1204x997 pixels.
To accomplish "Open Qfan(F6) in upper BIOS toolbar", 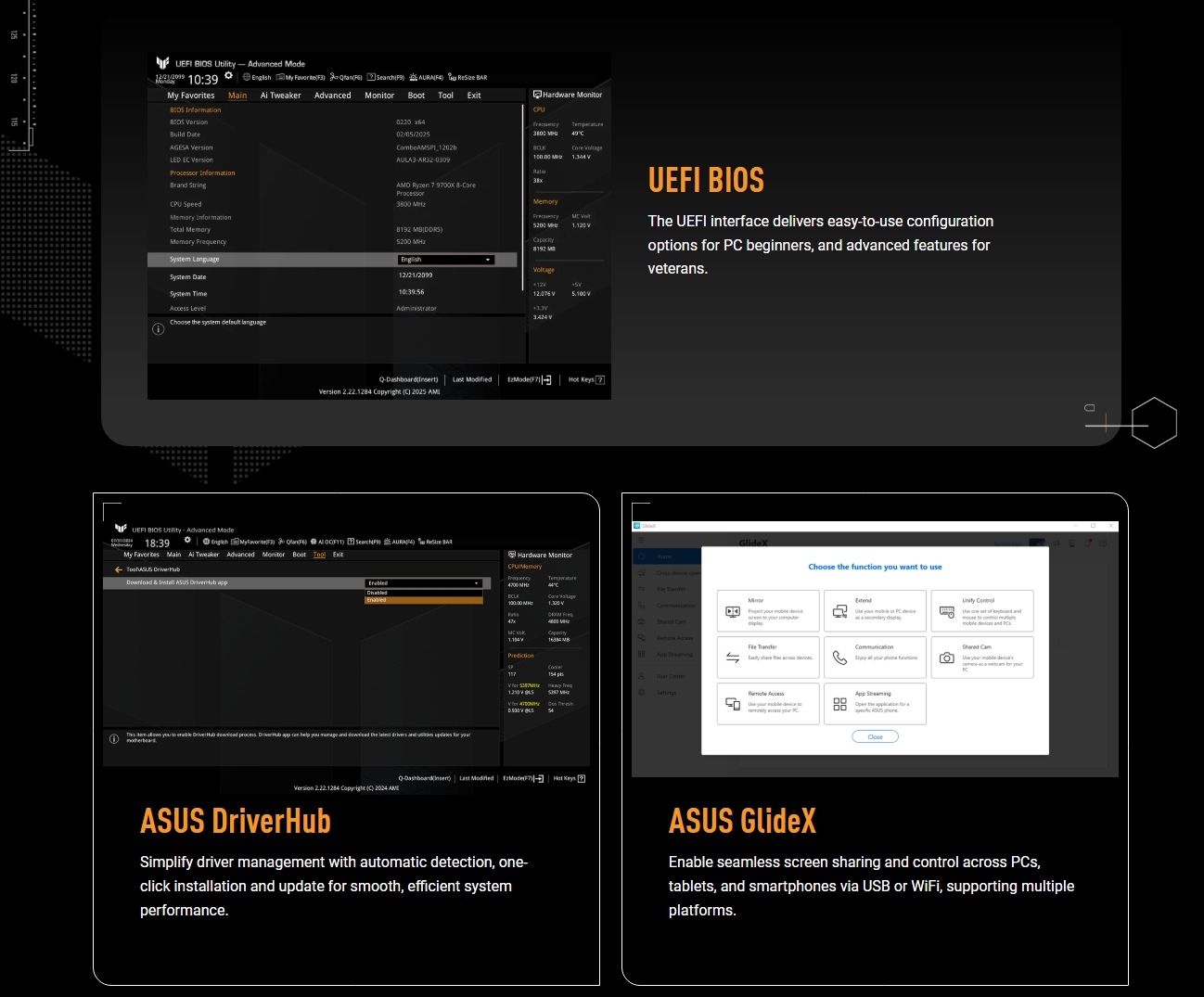I will [x=346, y=78].
